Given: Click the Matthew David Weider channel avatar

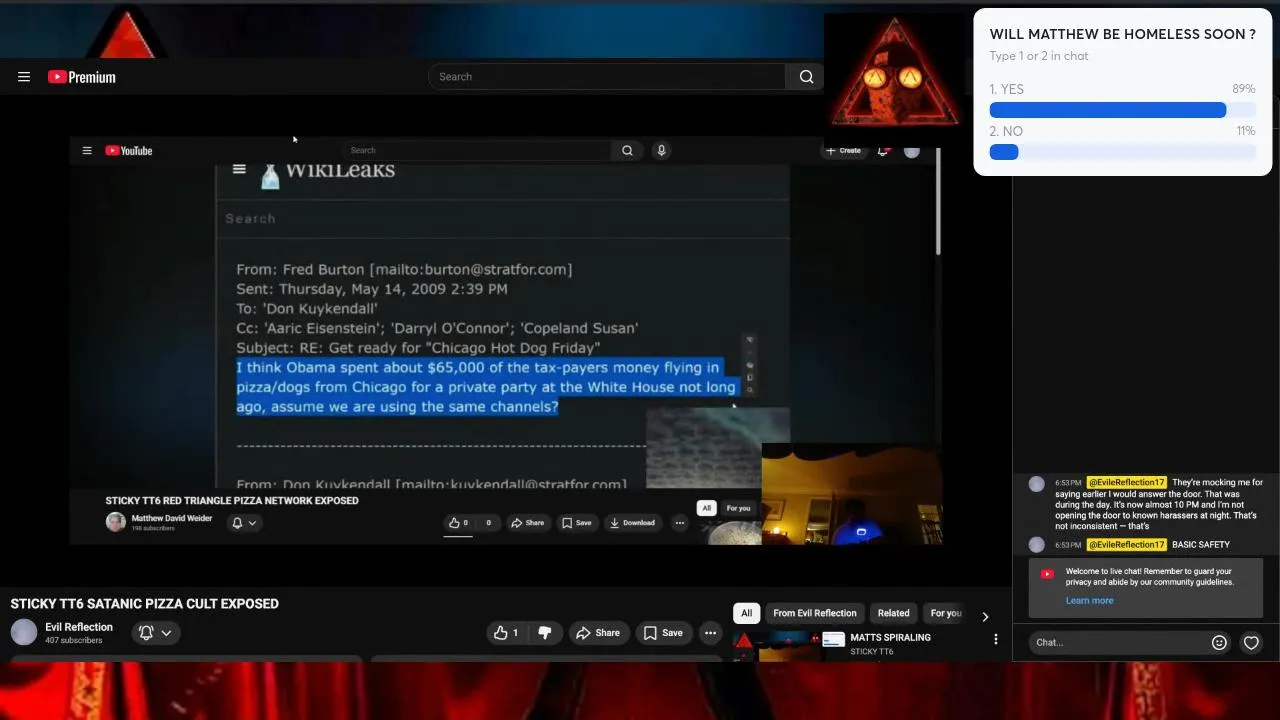Looking at the screenshot, I should tap(116, 522).
